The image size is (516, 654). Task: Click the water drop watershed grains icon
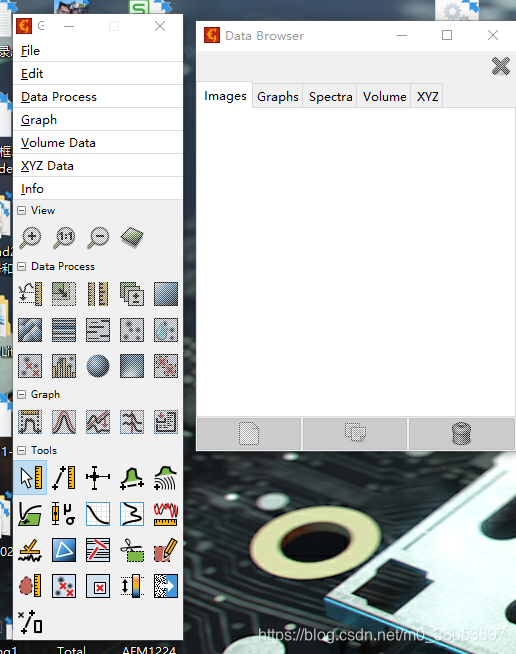coord(166,330)
